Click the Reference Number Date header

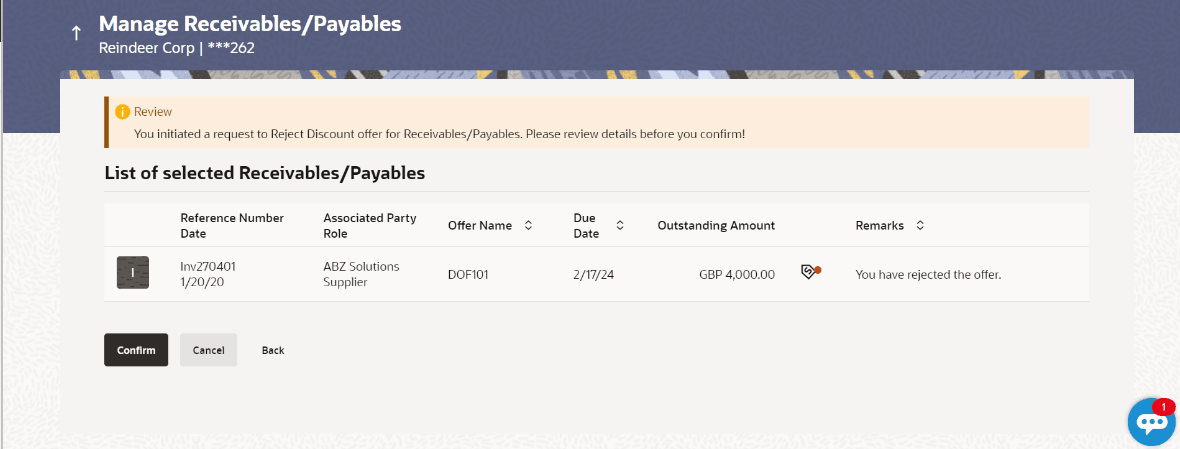click(232, 226)
